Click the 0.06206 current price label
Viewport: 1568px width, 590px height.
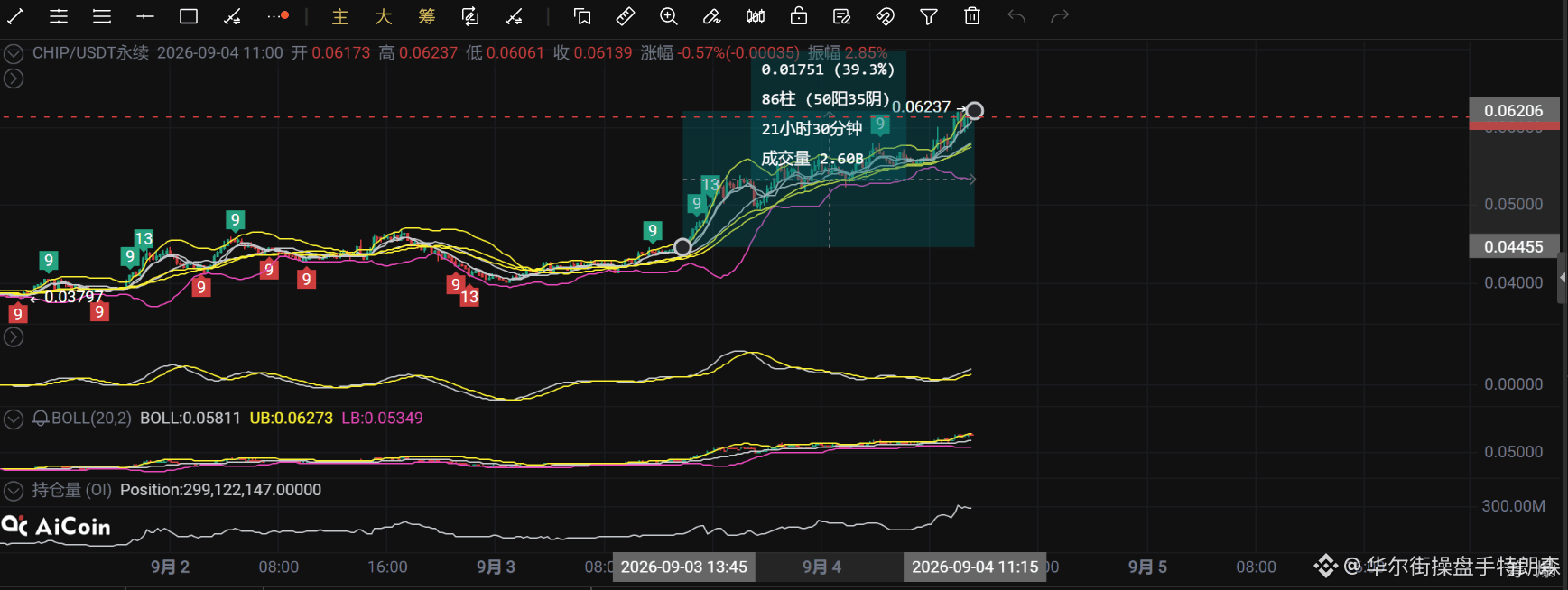coord(1514,110)
